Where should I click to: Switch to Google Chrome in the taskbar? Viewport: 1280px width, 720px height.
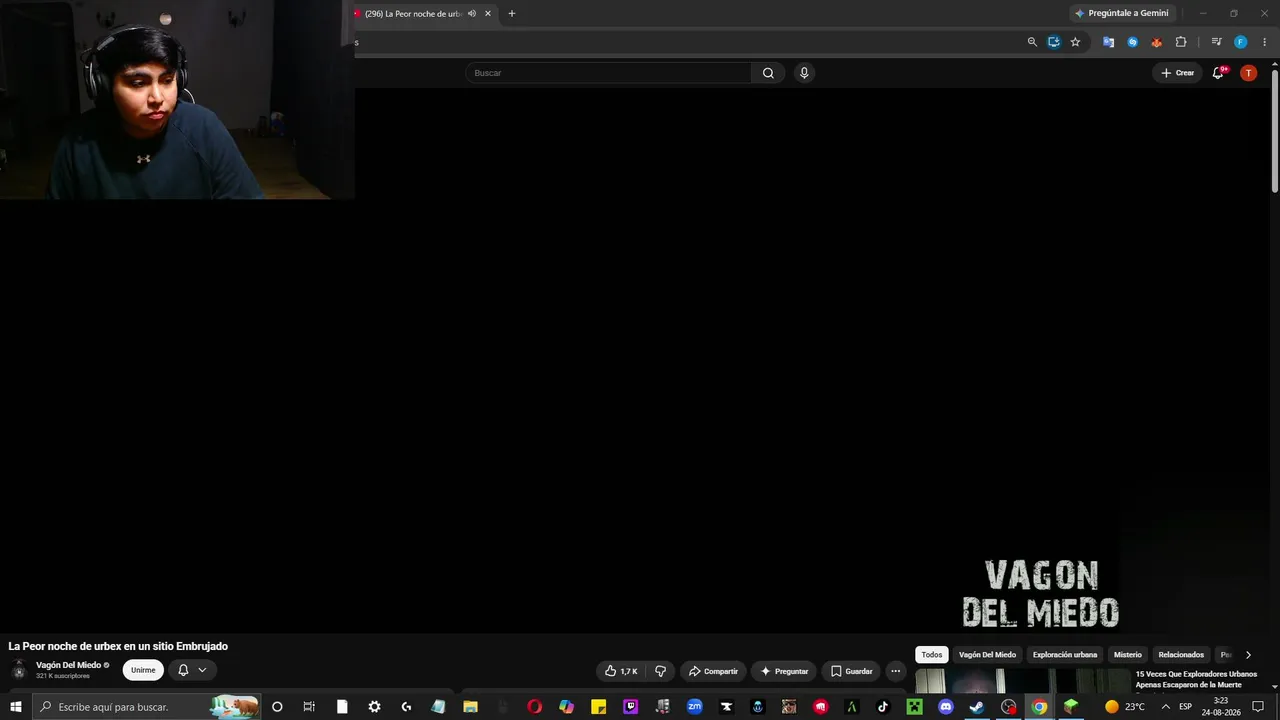tap(1039, 707)
